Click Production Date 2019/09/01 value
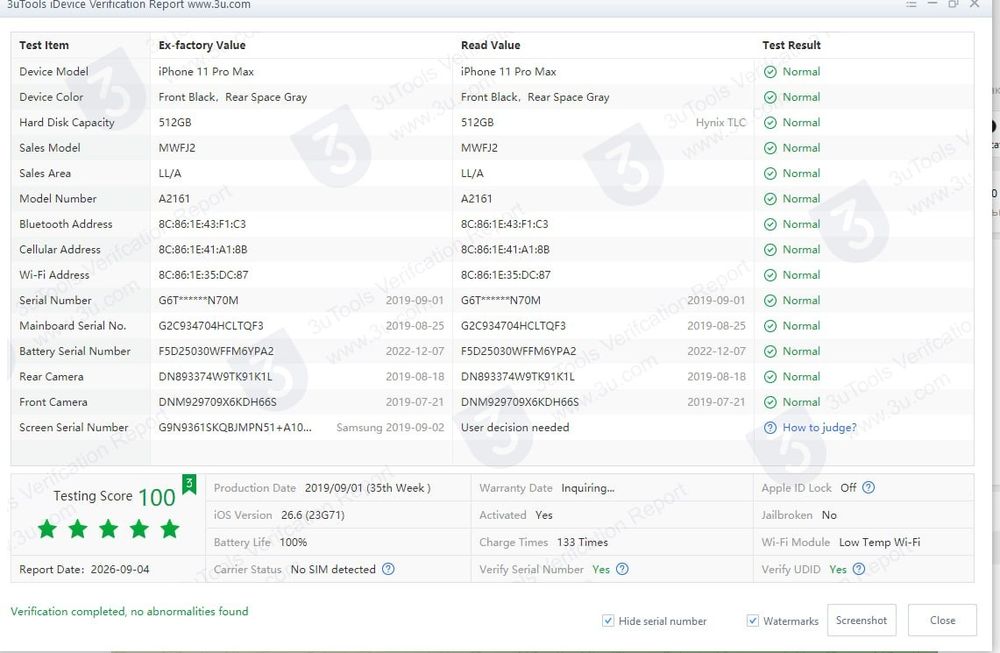 (x=367, y=488)
